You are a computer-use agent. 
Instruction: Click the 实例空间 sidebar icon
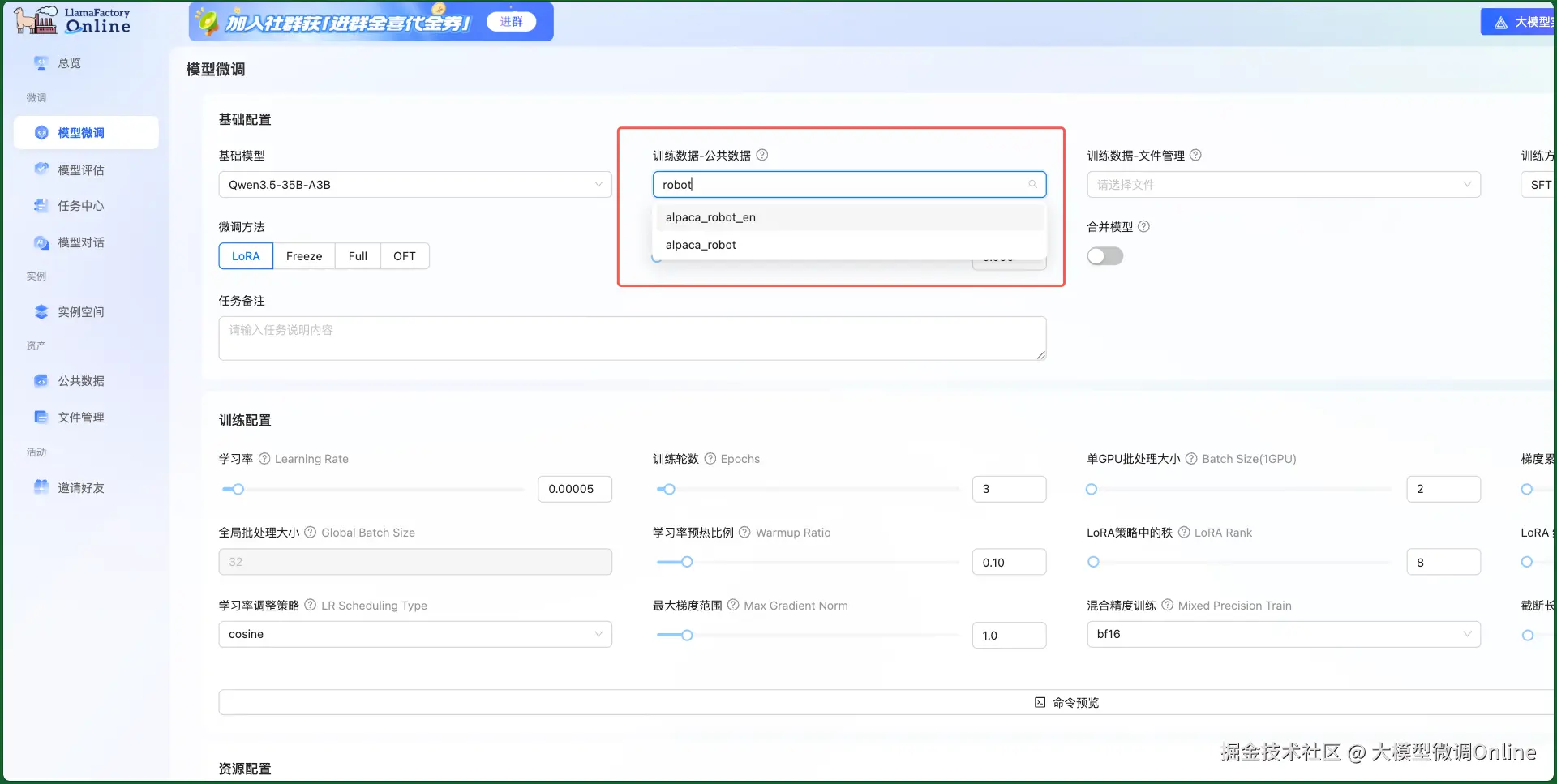pyautogui.click(x=41, y=311)
